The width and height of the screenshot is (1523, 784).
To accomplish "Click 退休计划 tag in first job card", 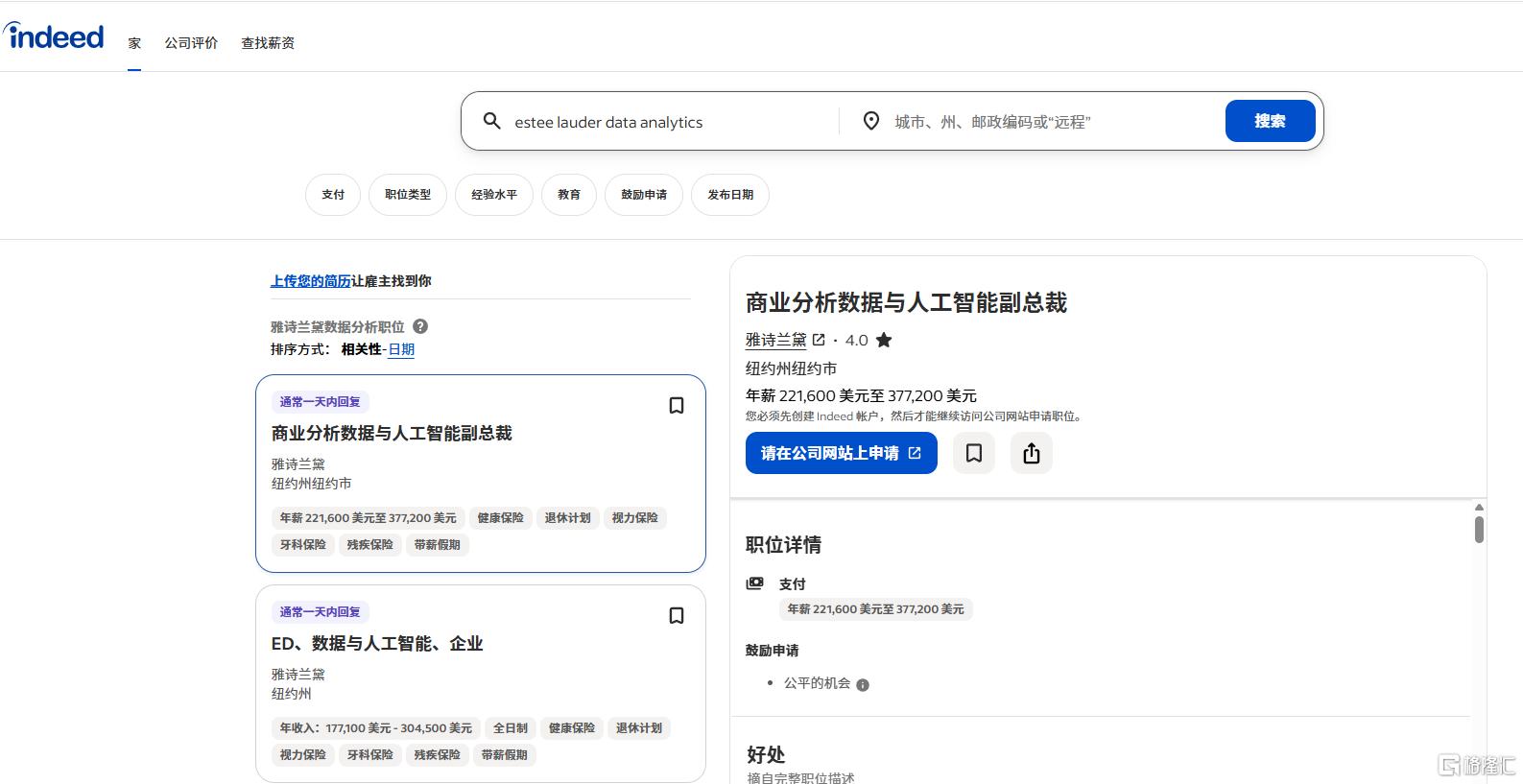I will (x=568, y=518).
